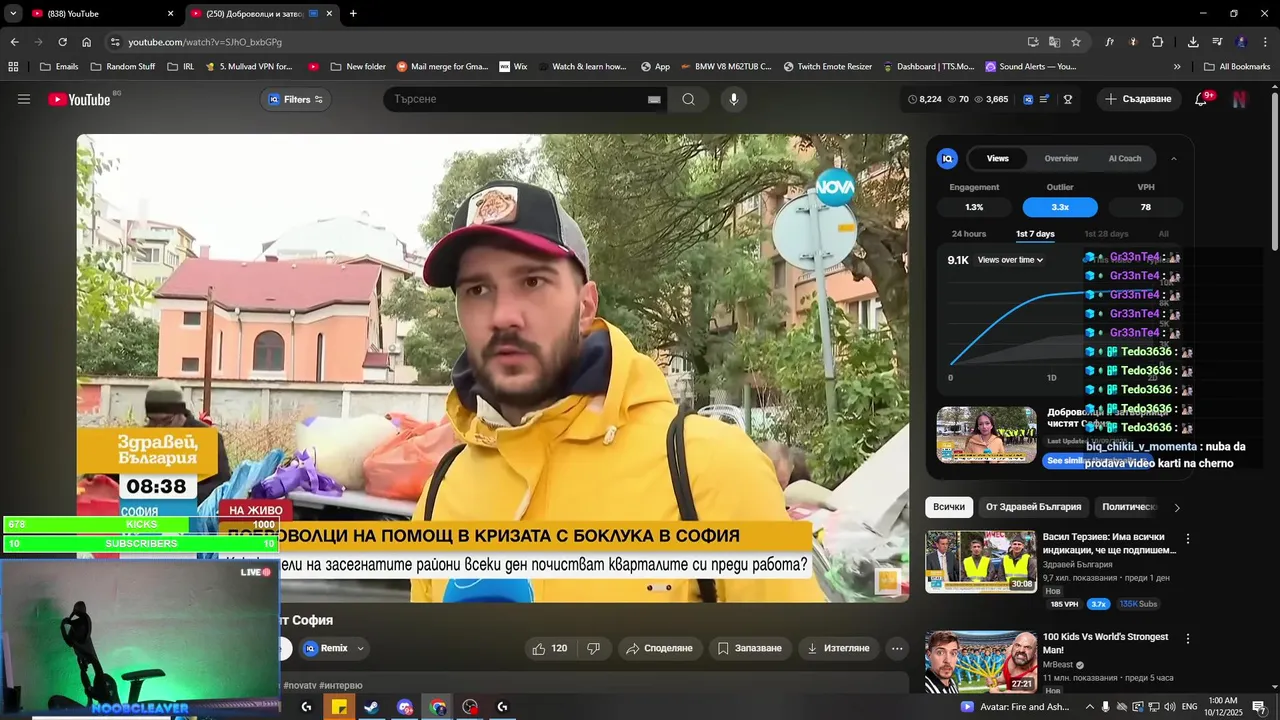Open options for 100 Kids Vs World's Strongest Man
The width and height of the screenshot is (1280, 720).
[x=1188, y=638]
